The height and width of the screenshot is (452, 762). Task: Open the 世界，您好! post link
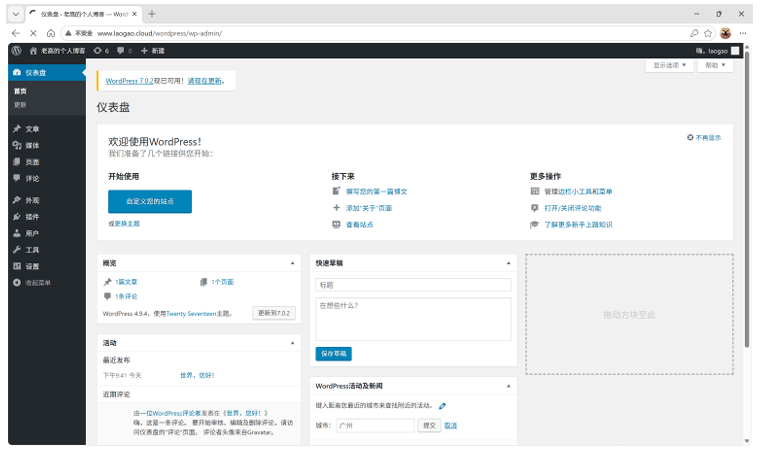click(x=197, y=376)
